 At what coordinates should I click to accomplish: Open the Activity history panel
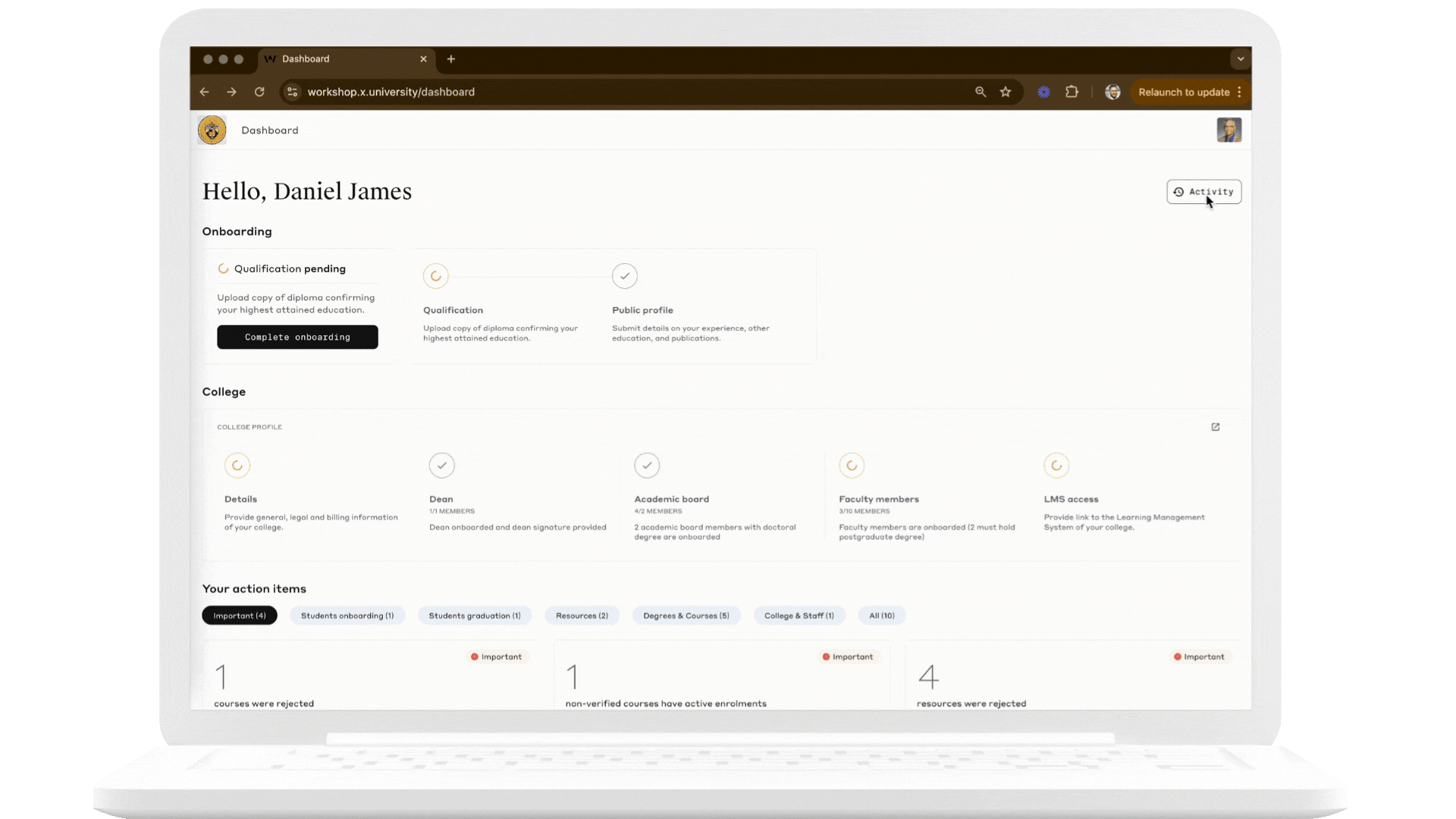[1204, 191]
